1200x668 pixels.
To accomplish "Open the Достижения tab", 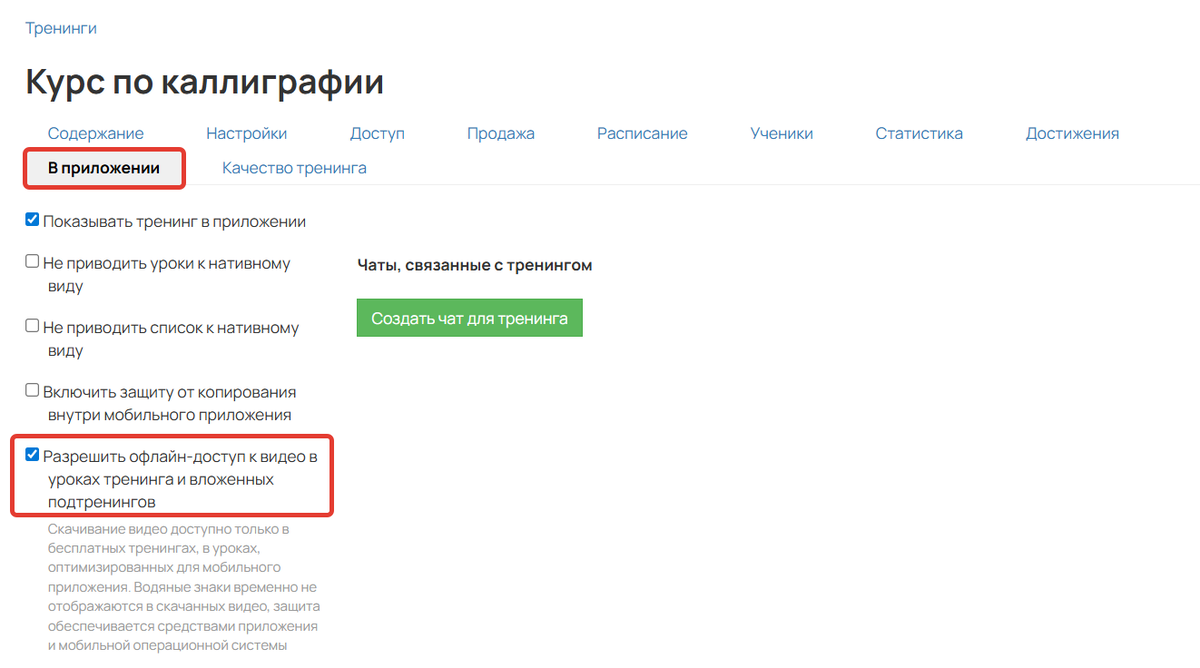I will click(x=1071, y=132).
